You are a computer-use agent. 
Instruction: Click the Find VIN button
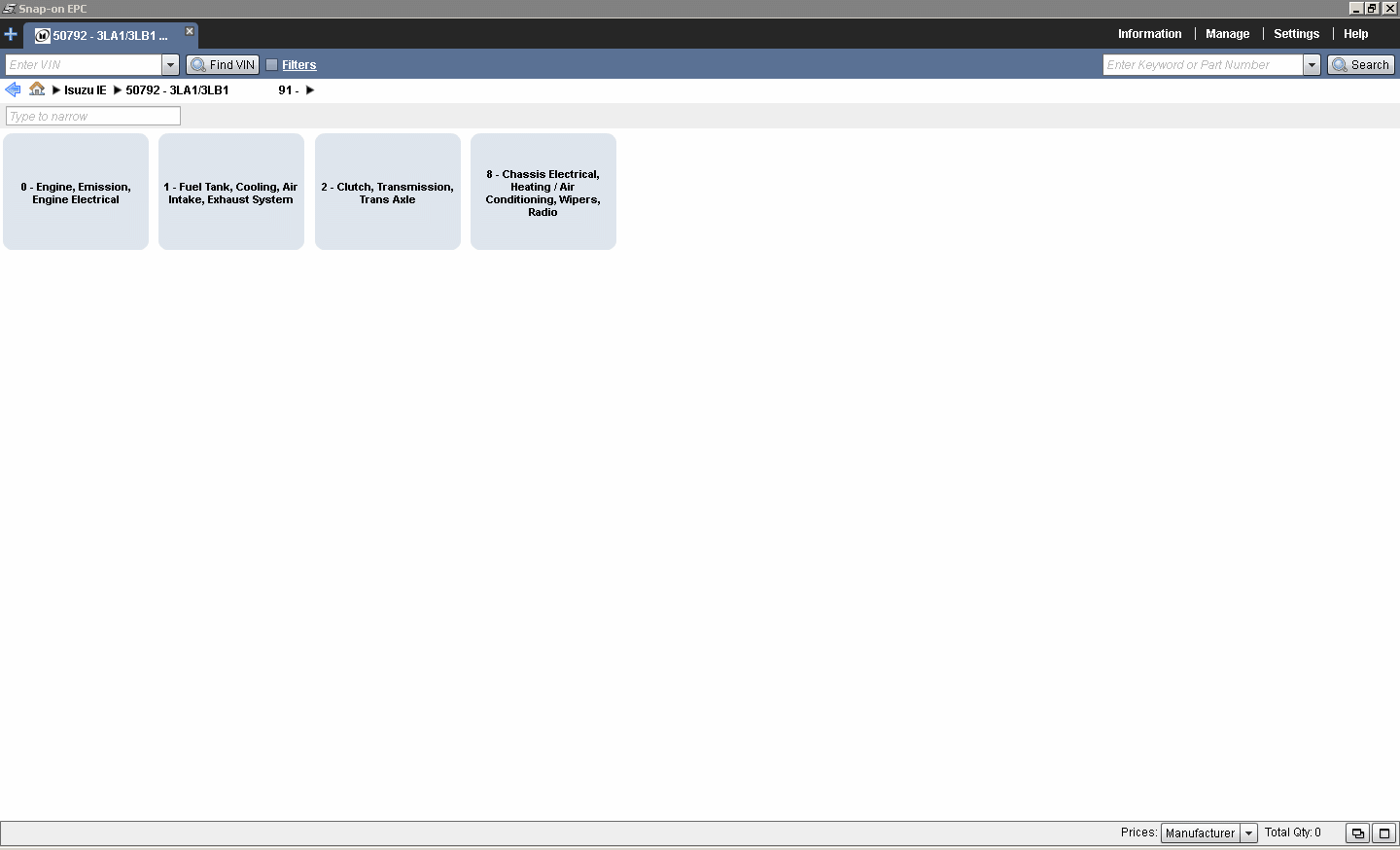[x=223, y=65]
